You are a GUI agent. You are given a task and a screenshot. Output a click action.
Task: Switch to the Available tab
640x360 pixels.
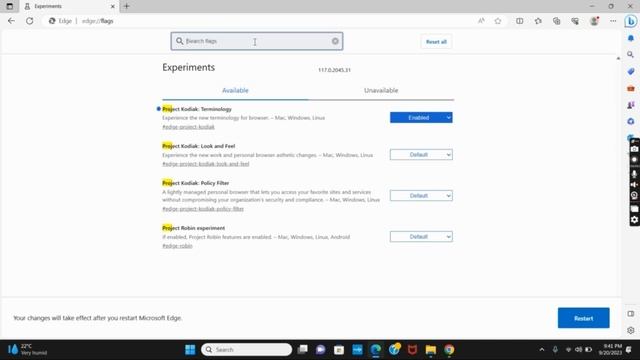[x=235, y=90]
